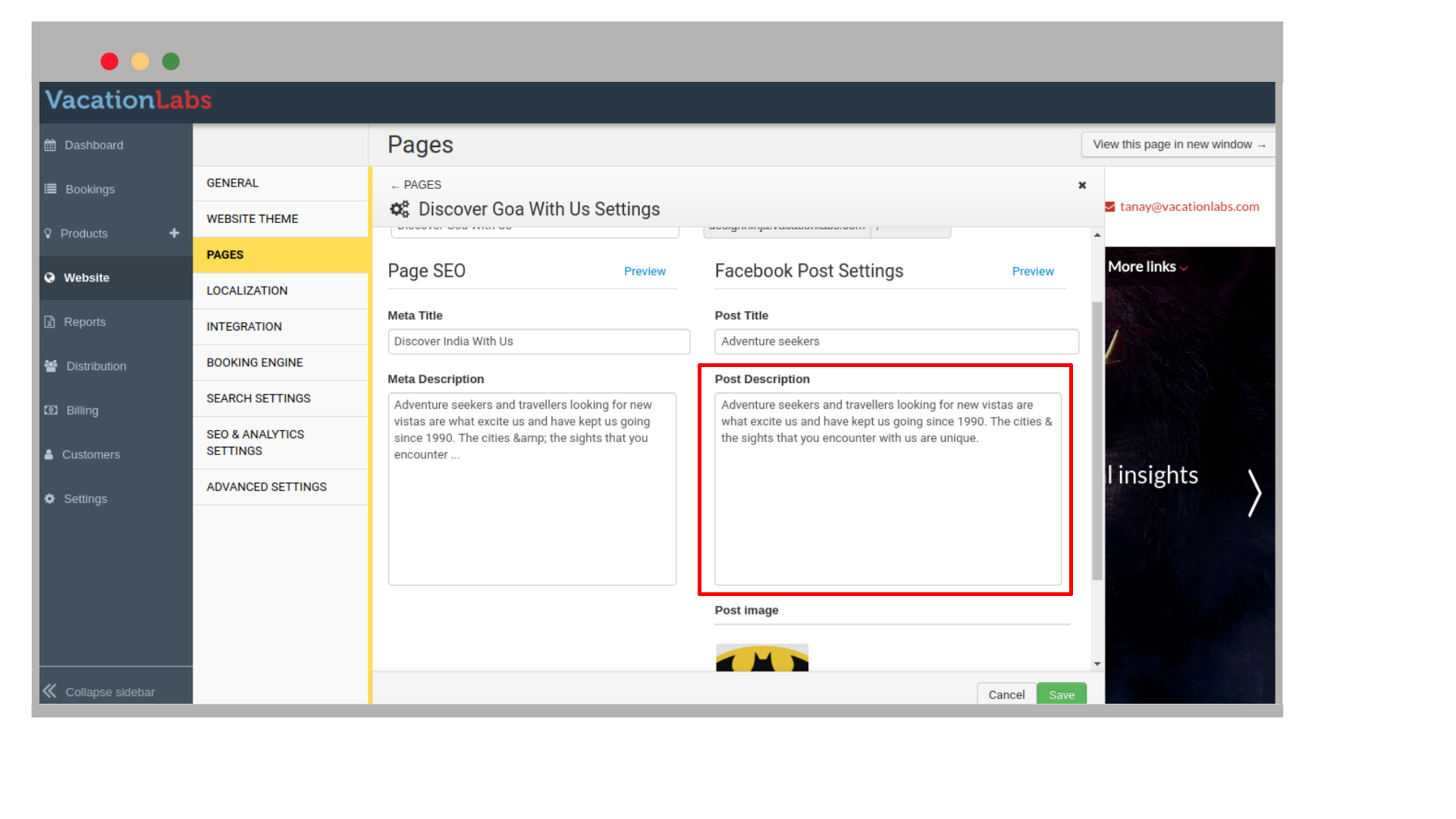Click the plus icon beside Products

tap(174, 233)
